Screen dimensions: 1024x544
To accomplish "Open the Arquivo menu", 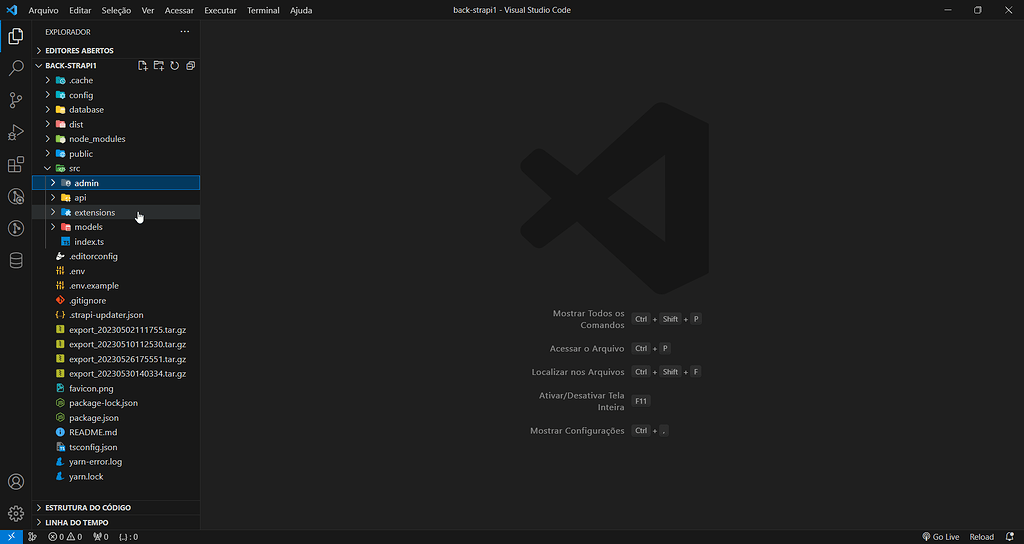I will (x=43, y=10).
